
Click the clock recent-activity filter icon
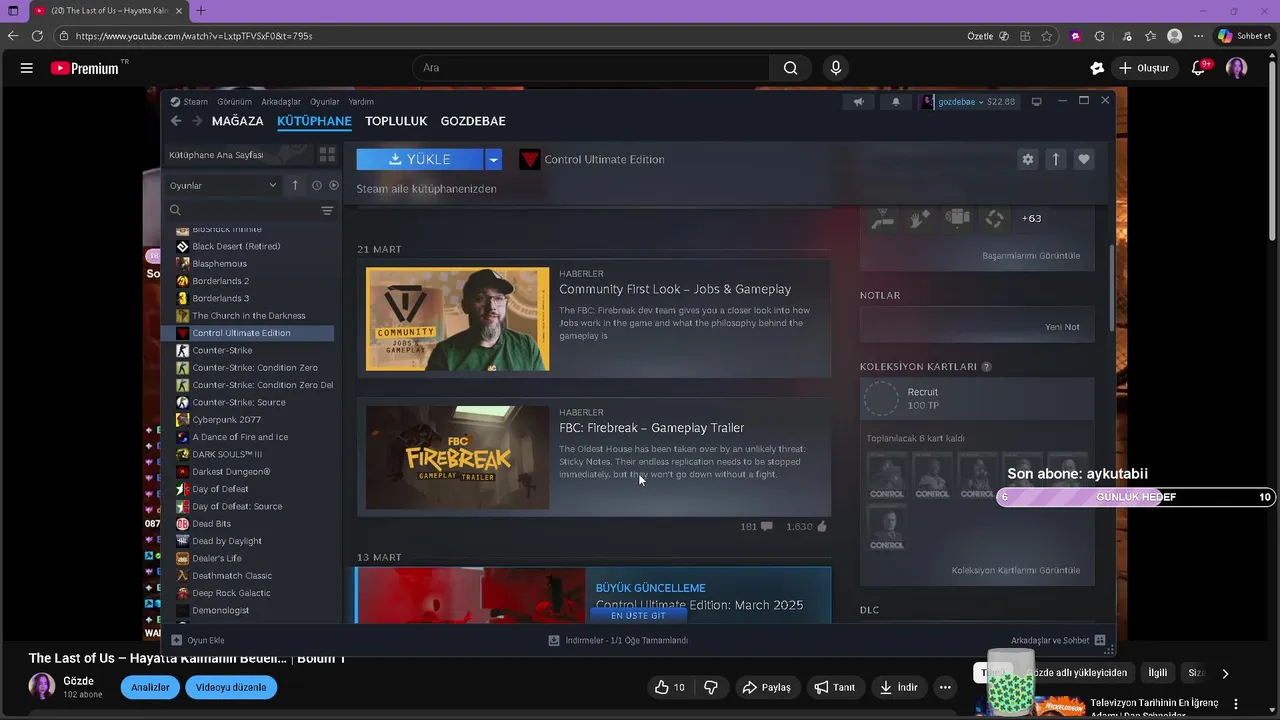316,185
